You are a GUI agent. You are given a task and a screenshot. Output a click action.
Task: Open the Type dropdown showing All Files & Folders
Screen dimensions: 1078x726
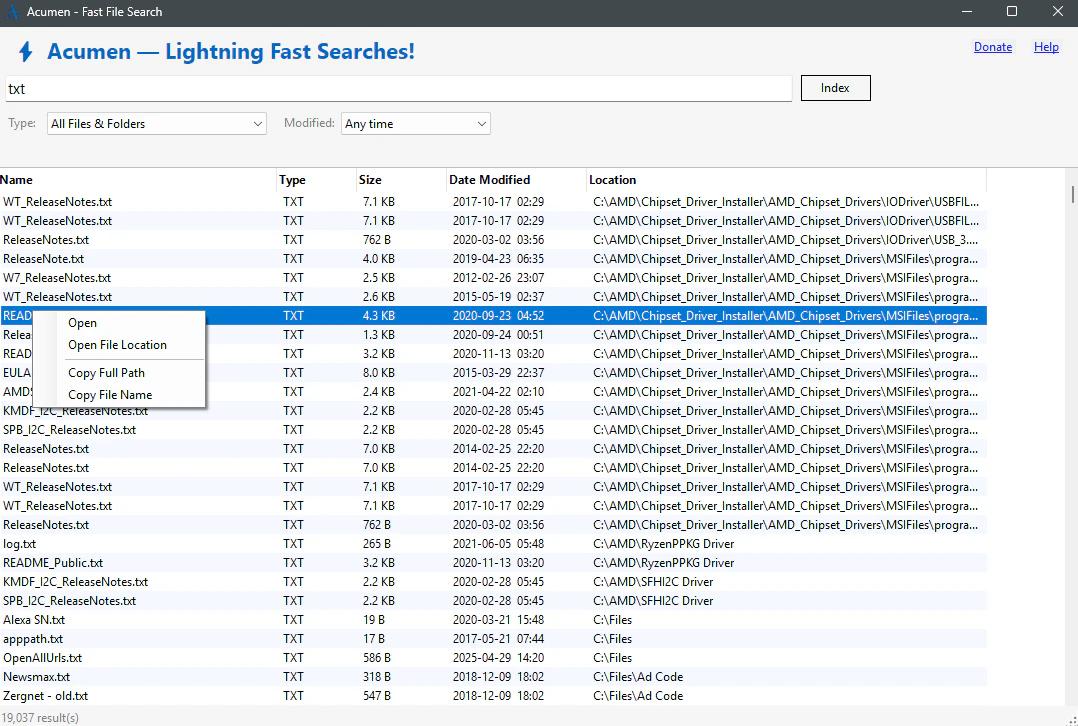157,124
